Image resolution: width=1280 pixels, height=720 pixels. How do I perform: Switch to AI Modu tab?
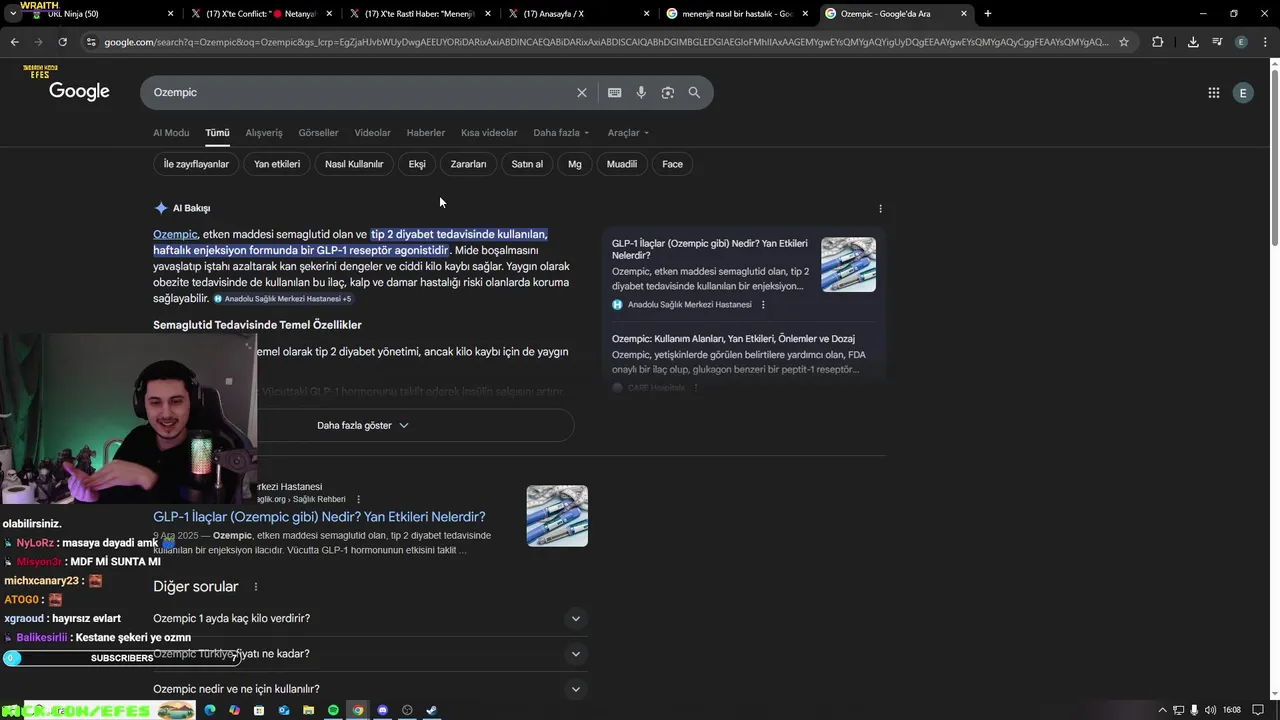click(x=171, y=133)
